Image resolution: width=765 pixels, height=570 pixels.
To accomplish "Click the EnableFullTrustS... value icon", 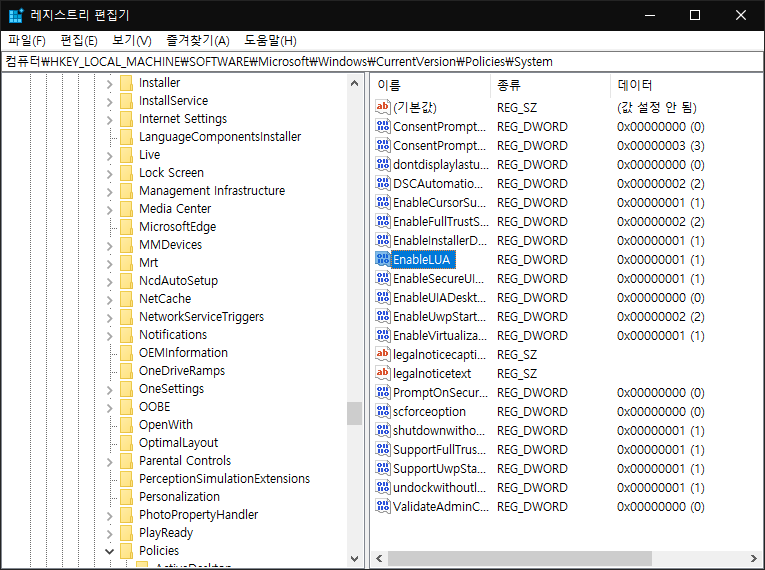I will (382, 222).
